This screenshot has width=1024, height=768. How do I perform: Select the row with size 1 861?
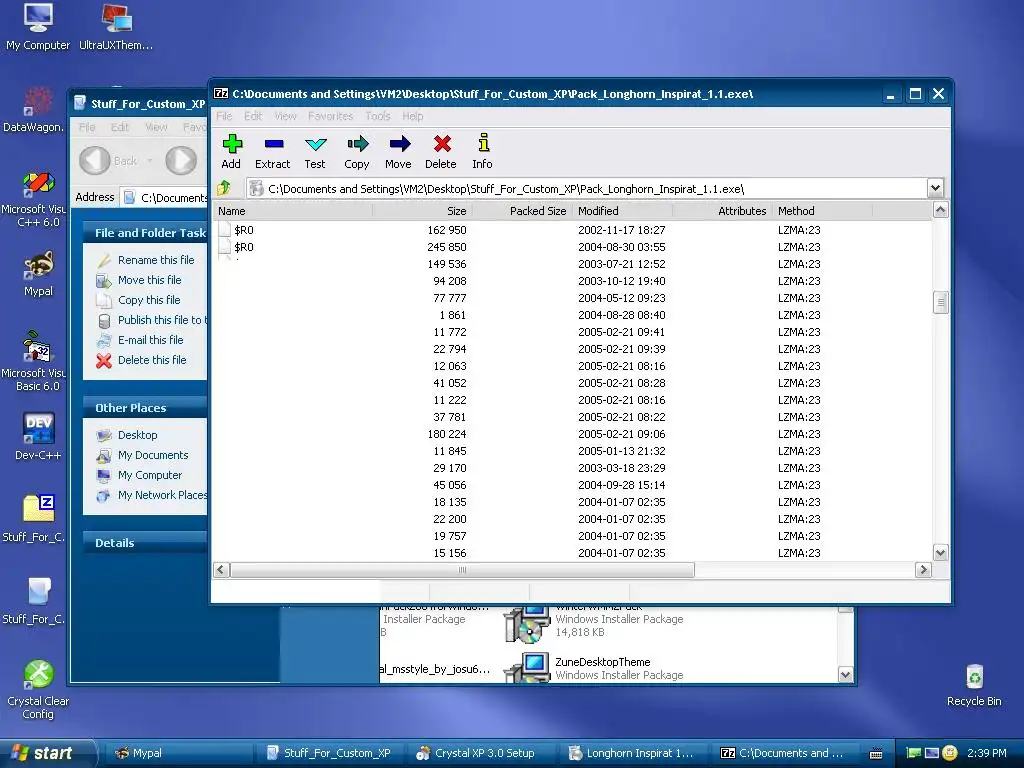572,315
